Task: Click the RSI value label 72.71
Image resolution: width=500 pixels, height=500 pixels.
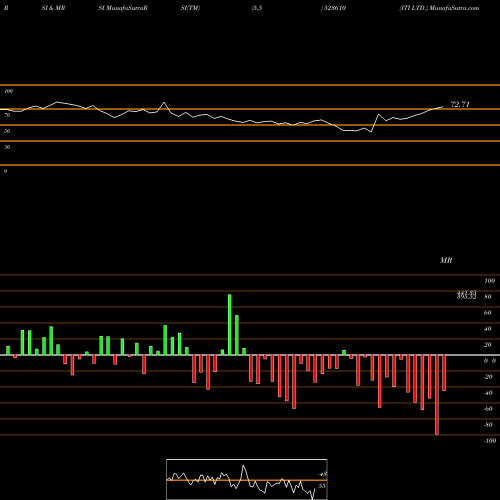Action: 460,104
